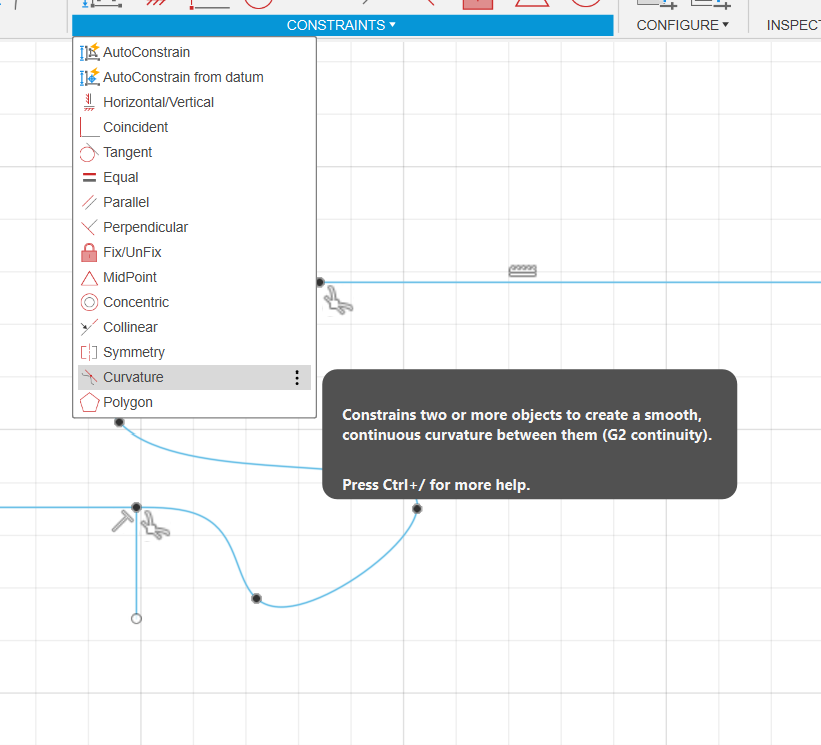Pick the Equal constraint icon
Image resolution: width=821 pixels, height=745 pixels.
(x=89, y=177)
